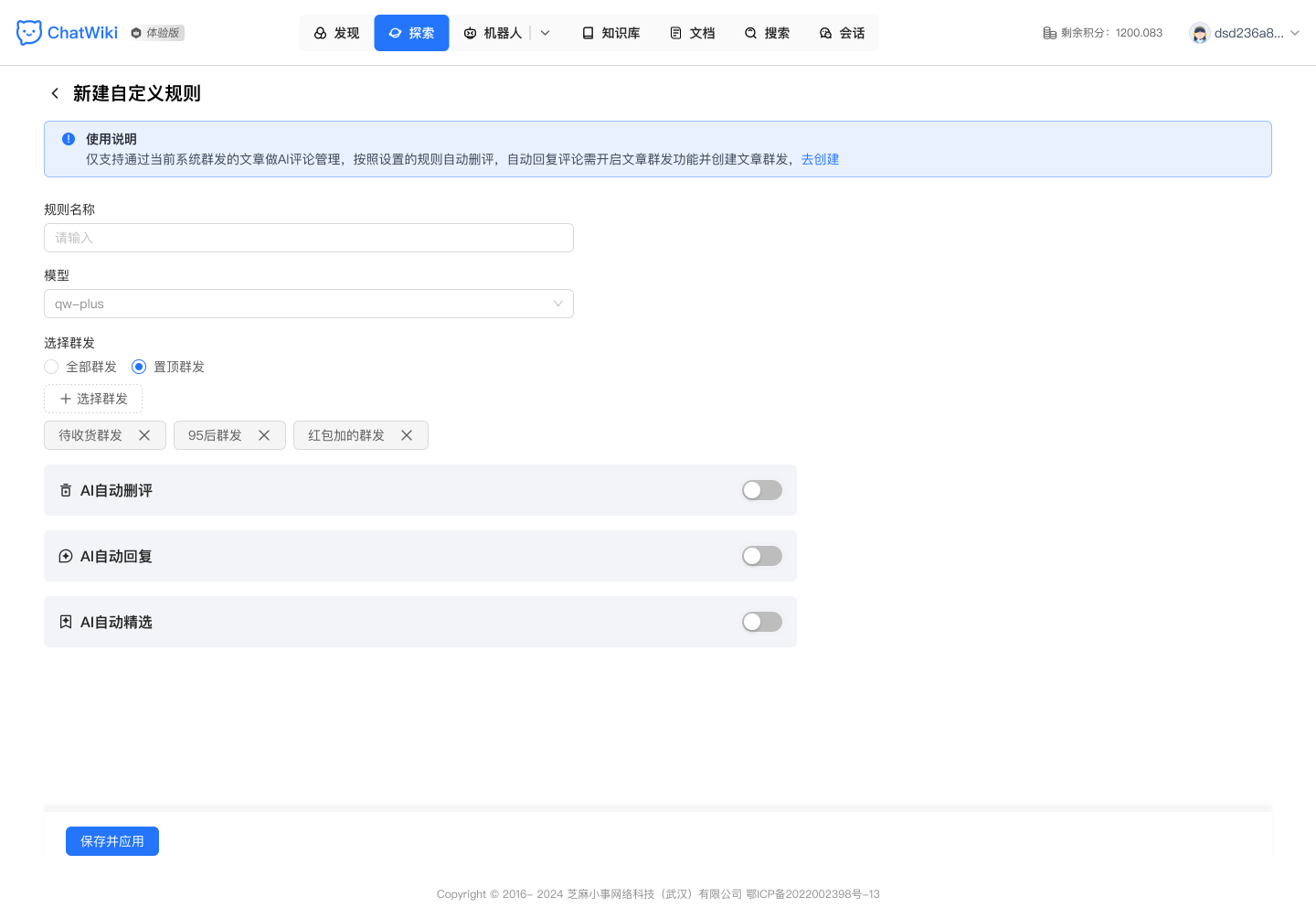The width and height of the screenshot is (1316, 918).
Task: Click the 去创建 link
Action: pos(820,159)
